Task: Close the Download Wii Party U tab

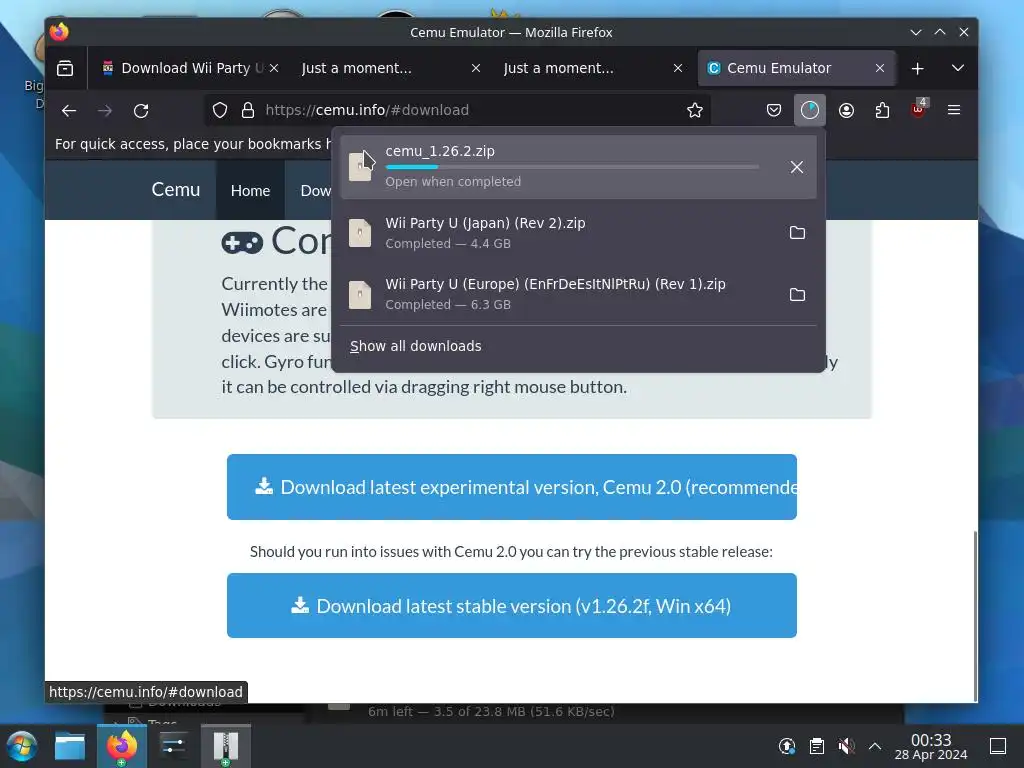Action: coord(274,68)
